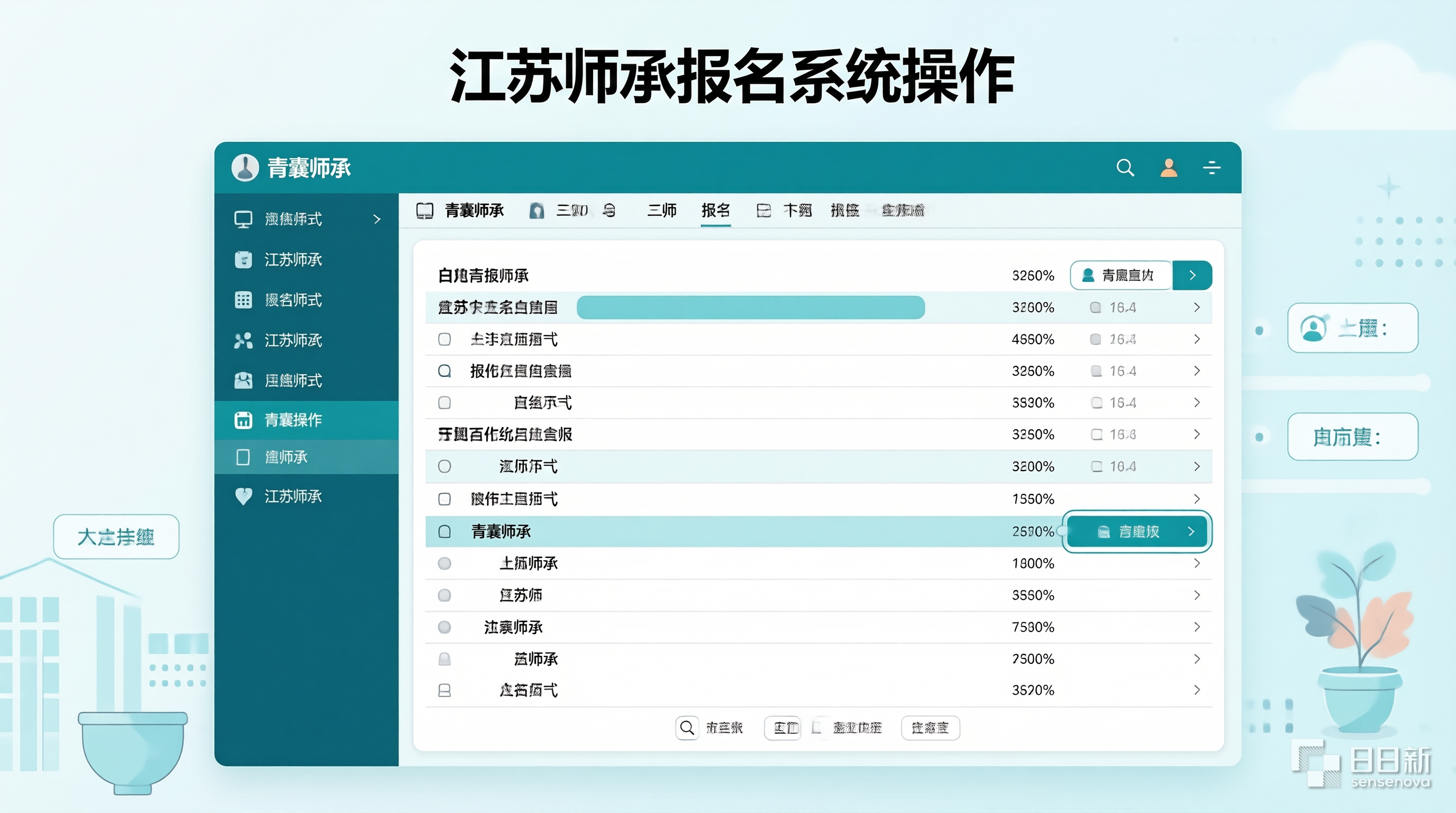
Task: Select the grid icon sidebar item
Action: pyautogui.click(x=243, y=300)
